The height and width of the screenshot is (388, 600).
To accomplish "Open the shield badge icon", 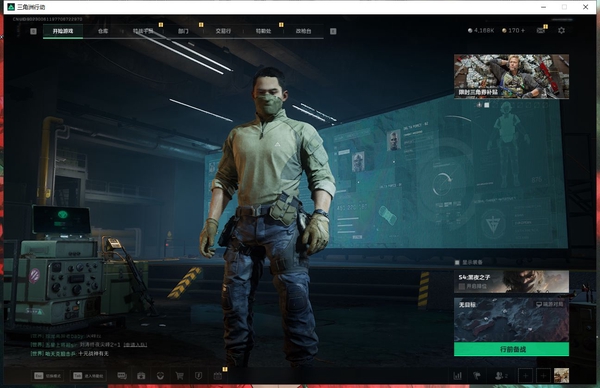I will [x=198, y=376].
